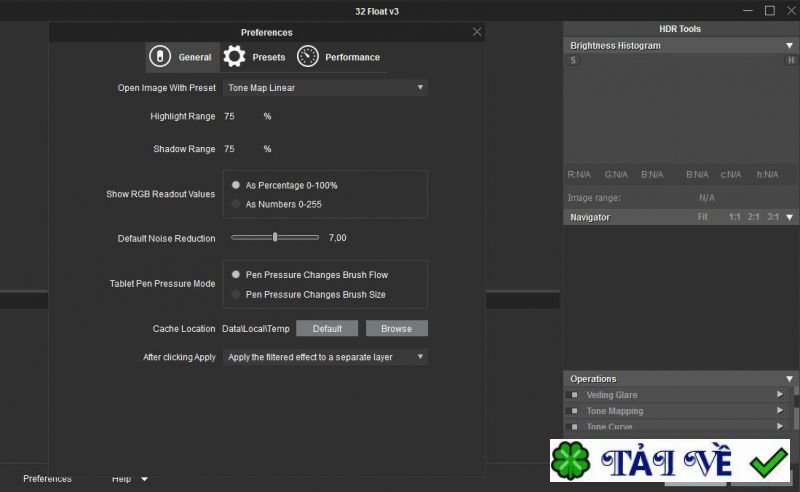Click the Browse button
This screenshot has height=492, width=800.
click(396, 328)
